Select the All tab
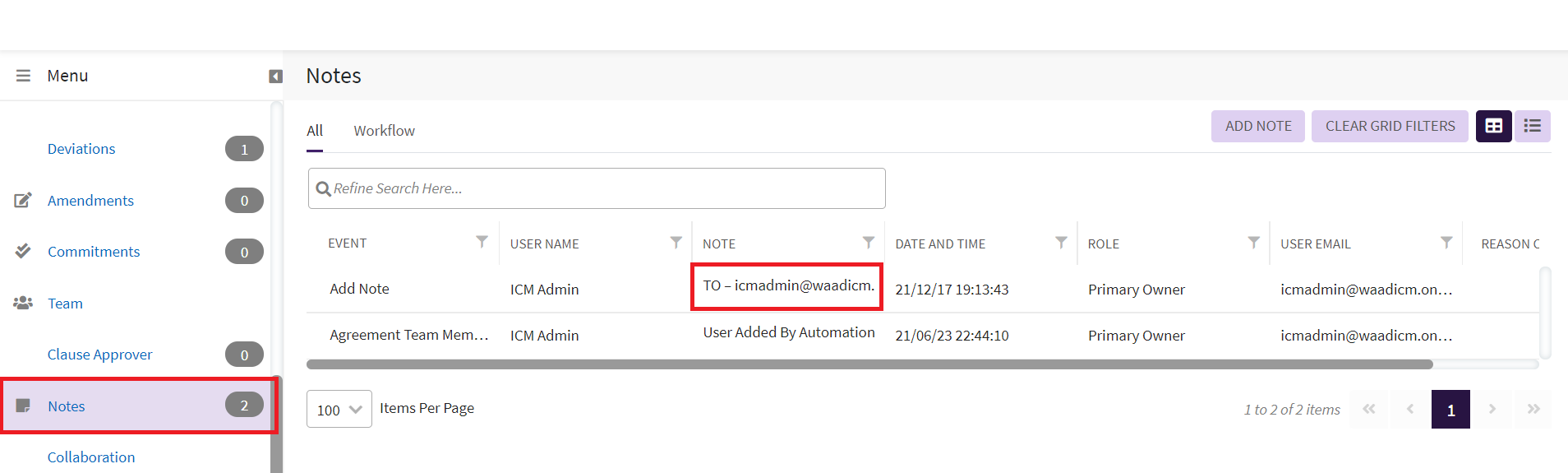Viewport: 1568px width, 473px height. tap(315, 131)
